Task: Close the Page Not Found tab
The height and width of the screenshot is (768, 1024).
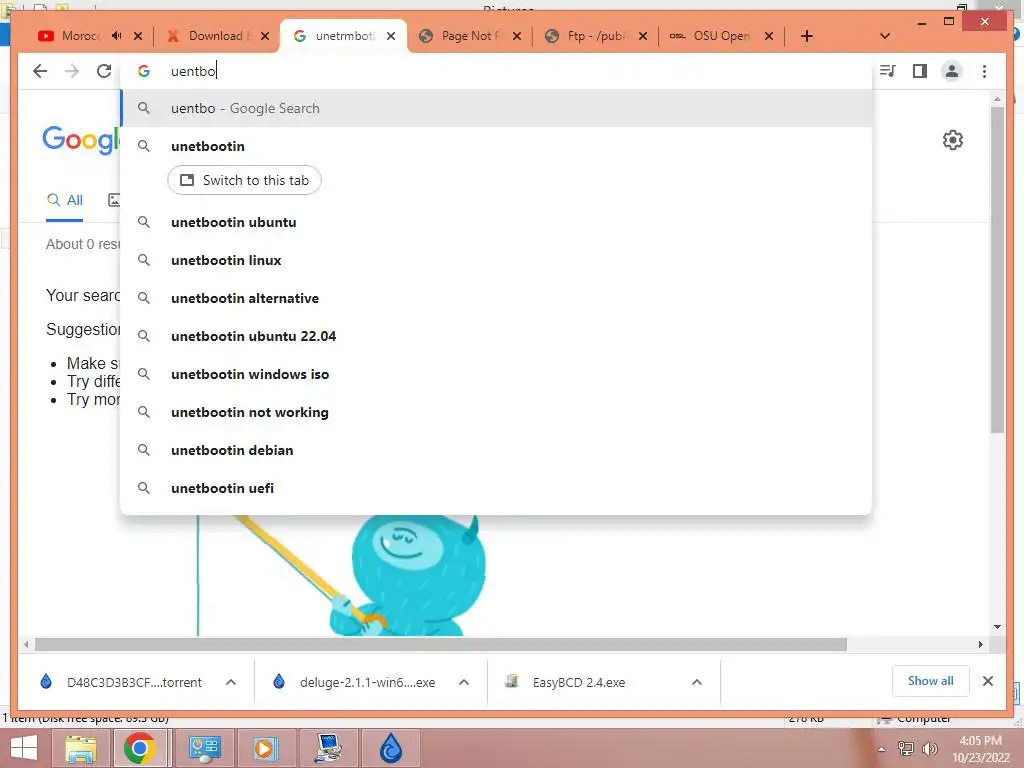Action: point(517,36)
